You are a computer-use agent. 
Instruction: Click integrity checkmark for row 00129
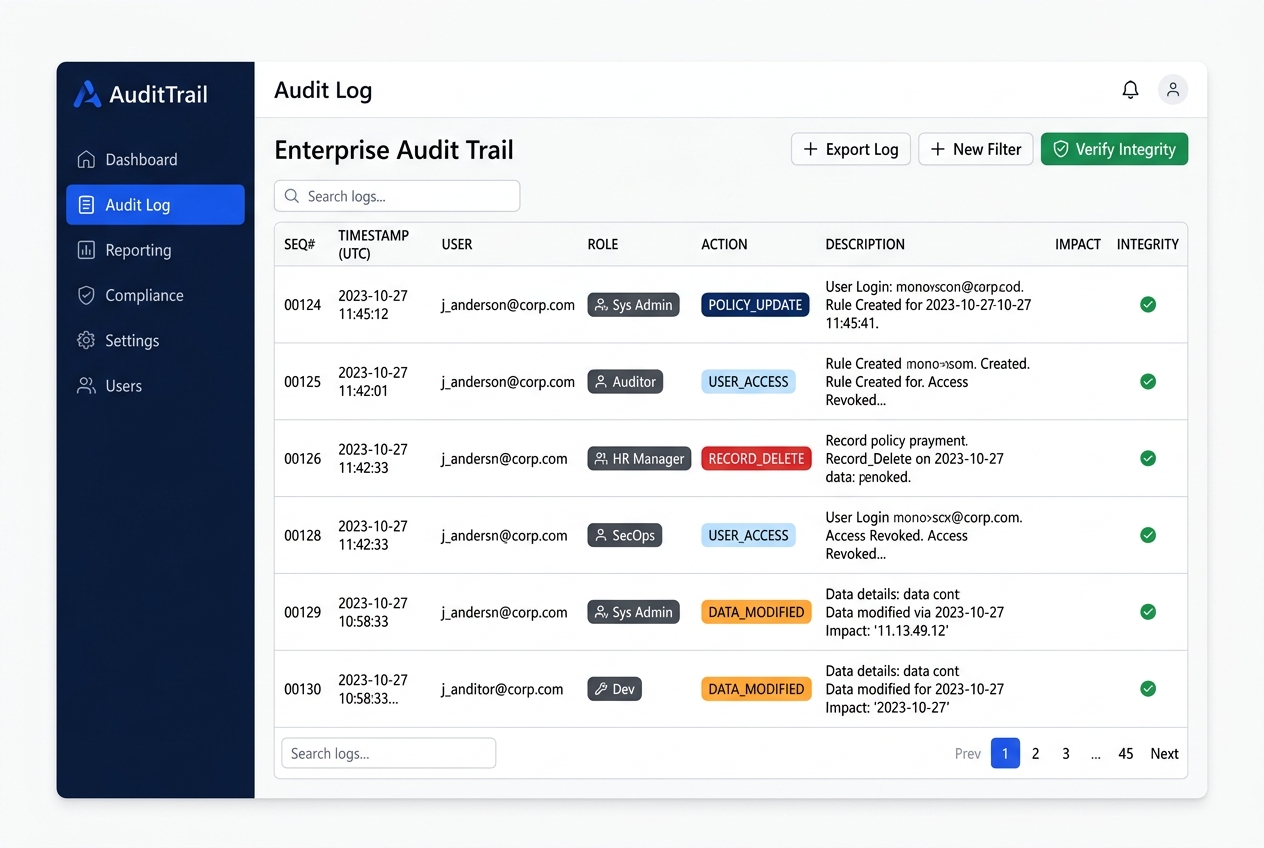(1148, 611)
